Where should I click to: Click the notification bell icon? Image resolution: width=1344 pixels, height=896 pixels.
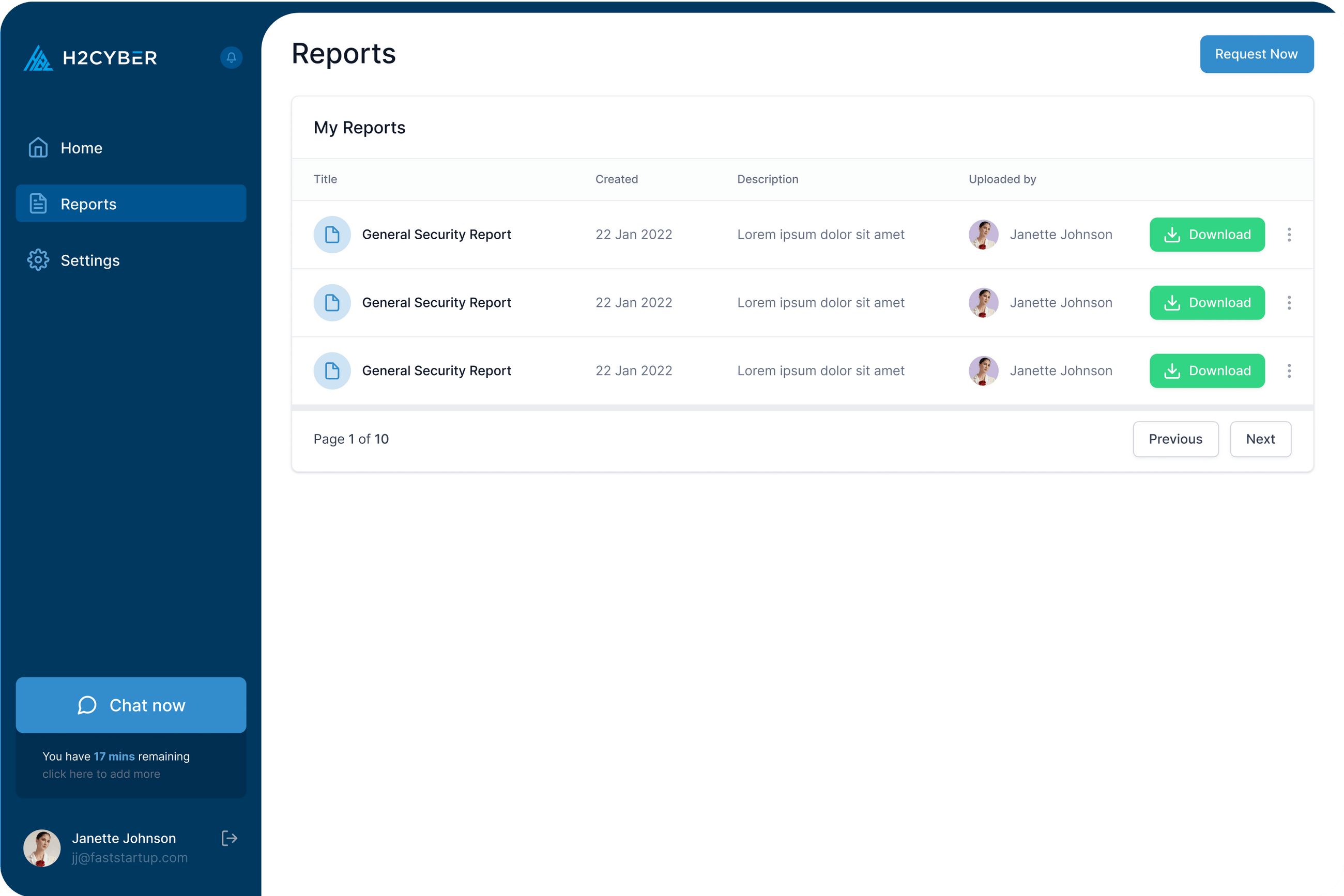(231, 58)
